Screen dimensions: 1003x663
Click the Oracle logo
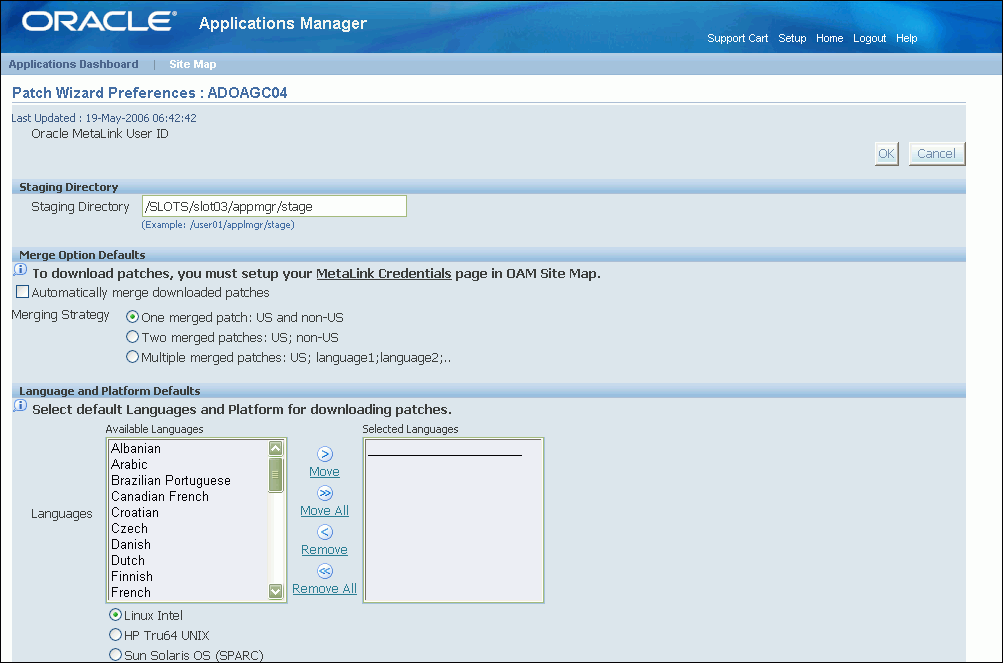click(x=99, y=22)
